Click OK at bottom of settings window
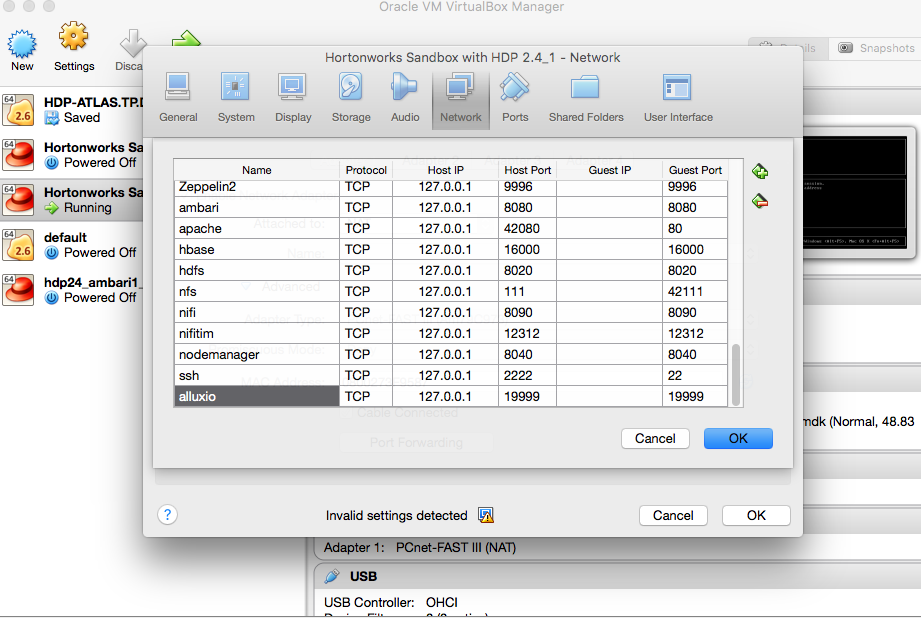921x618 pixels. (x=756, y=515)
